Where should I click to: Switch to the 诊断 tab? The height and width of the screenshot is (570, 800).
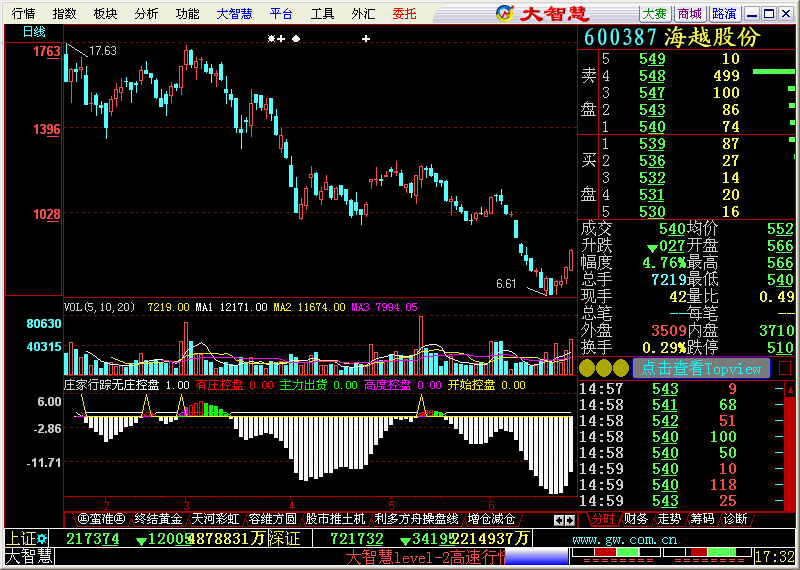[x=735, y=519]
